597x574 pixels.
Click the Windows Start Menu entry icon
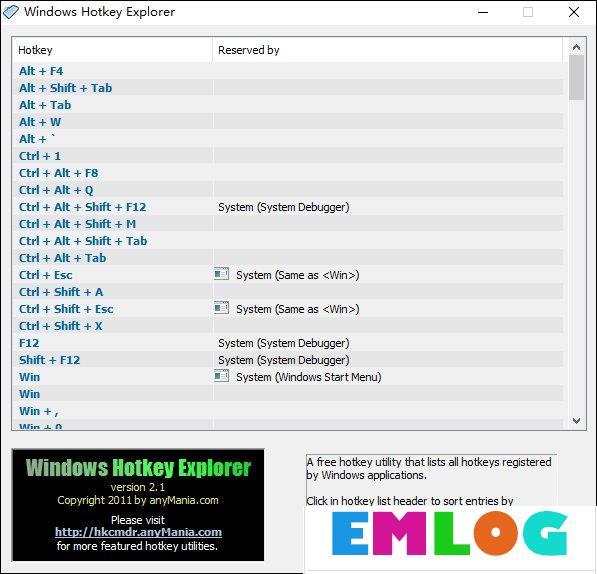point(221,376)
